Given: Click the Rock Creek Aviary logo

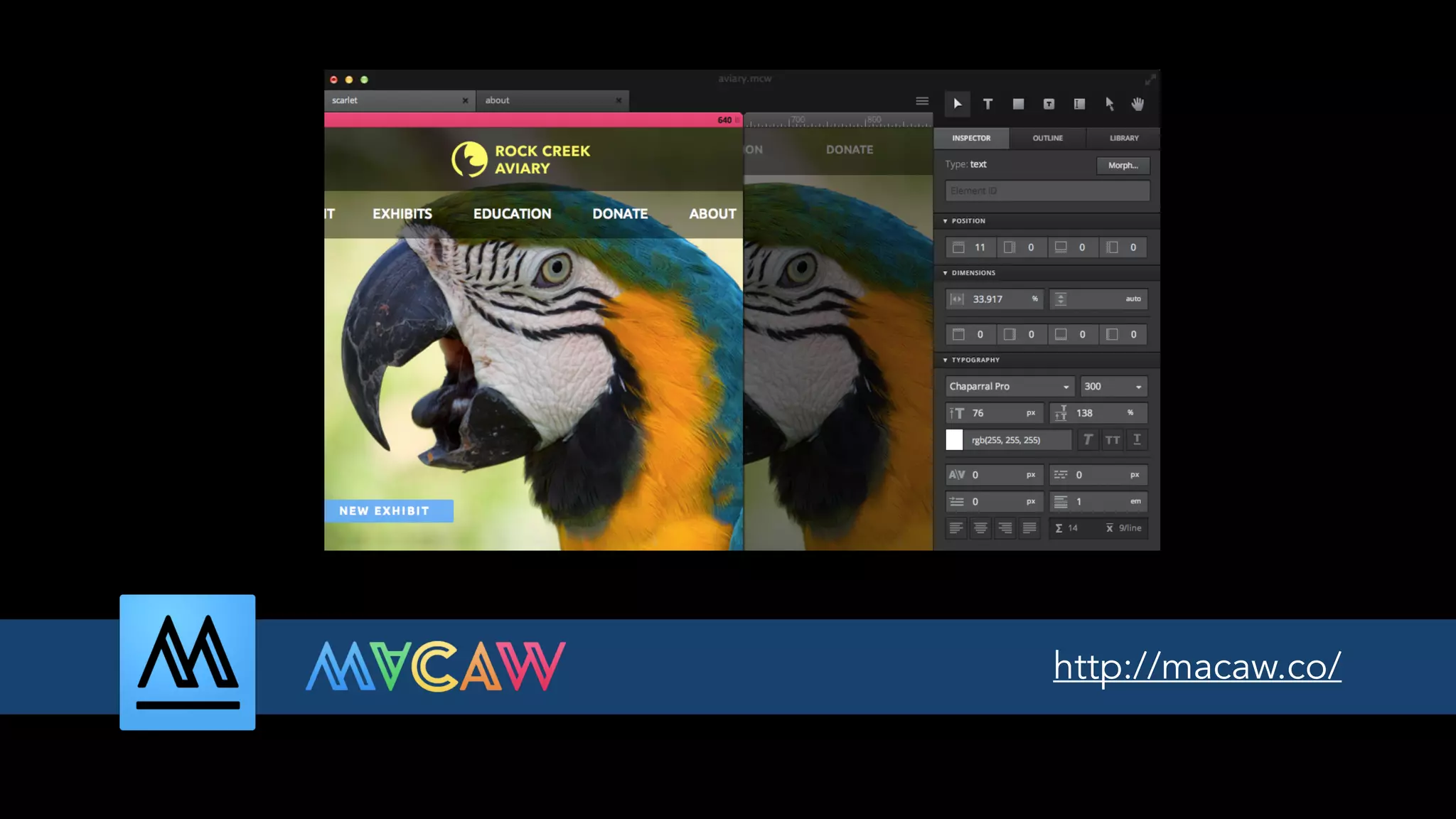Looking at the screenshot, I should (x=521, y=159).
